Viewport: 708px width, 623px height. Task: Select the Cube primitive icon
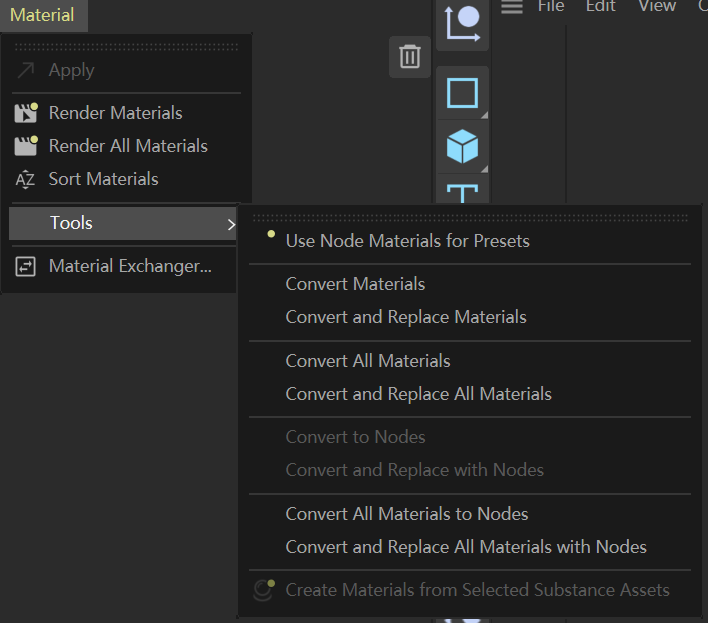pos(462,147)
